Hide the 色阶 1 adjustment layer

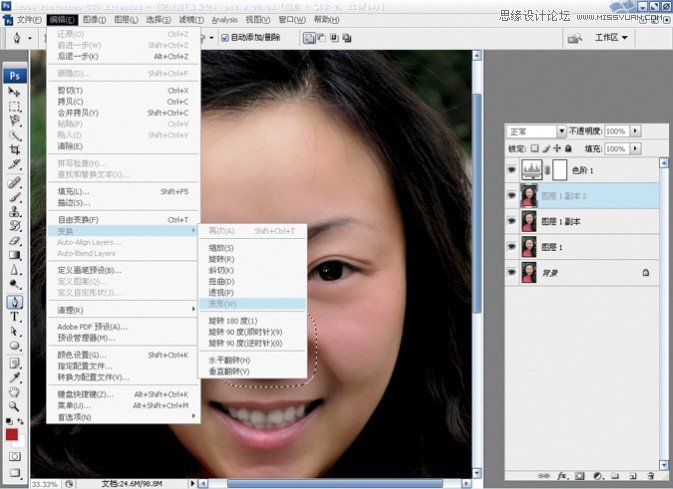(x=512, y=170)
